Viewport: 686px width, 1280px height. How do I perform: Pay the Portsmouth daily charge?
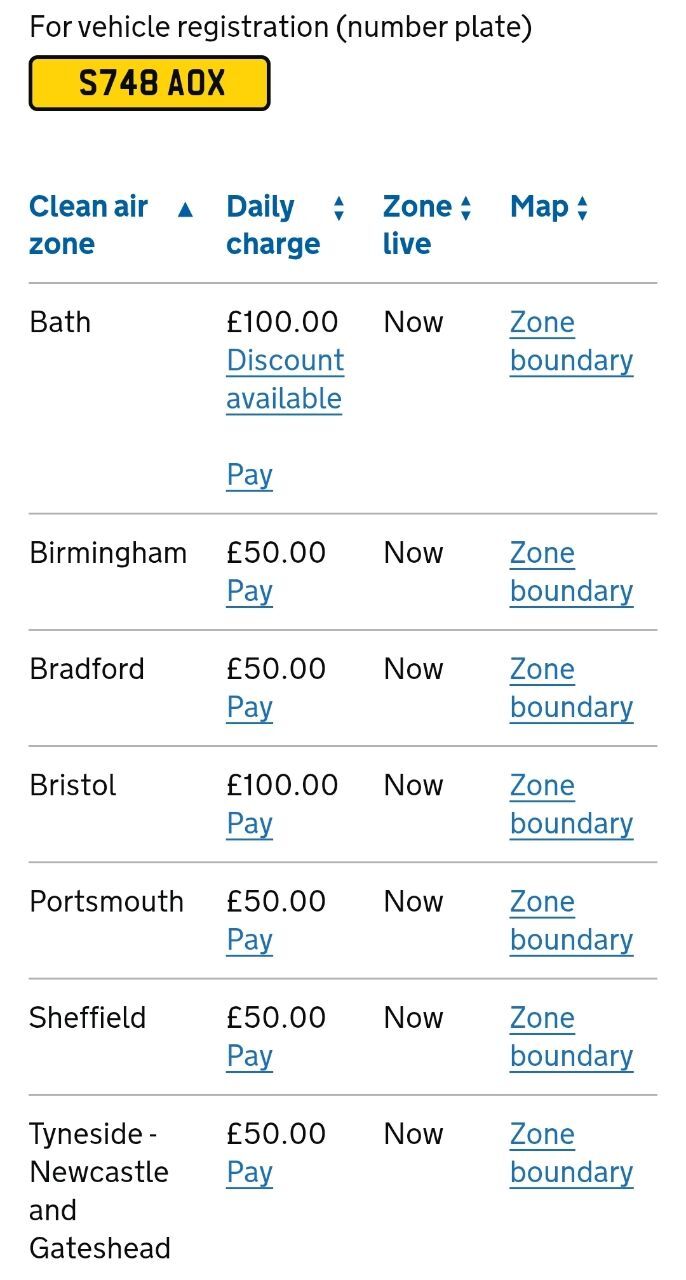249,940
